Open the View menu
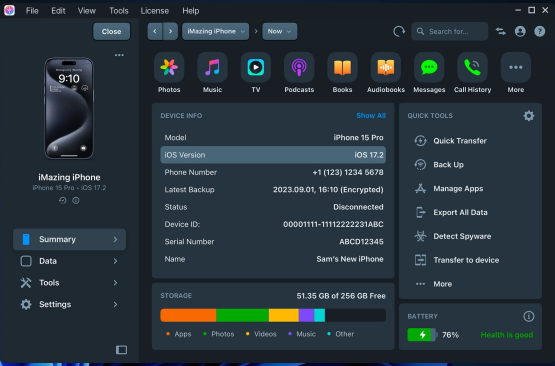The height and width of the screenshot is (366, 555). pyautogui.click(x=87, y=11)
